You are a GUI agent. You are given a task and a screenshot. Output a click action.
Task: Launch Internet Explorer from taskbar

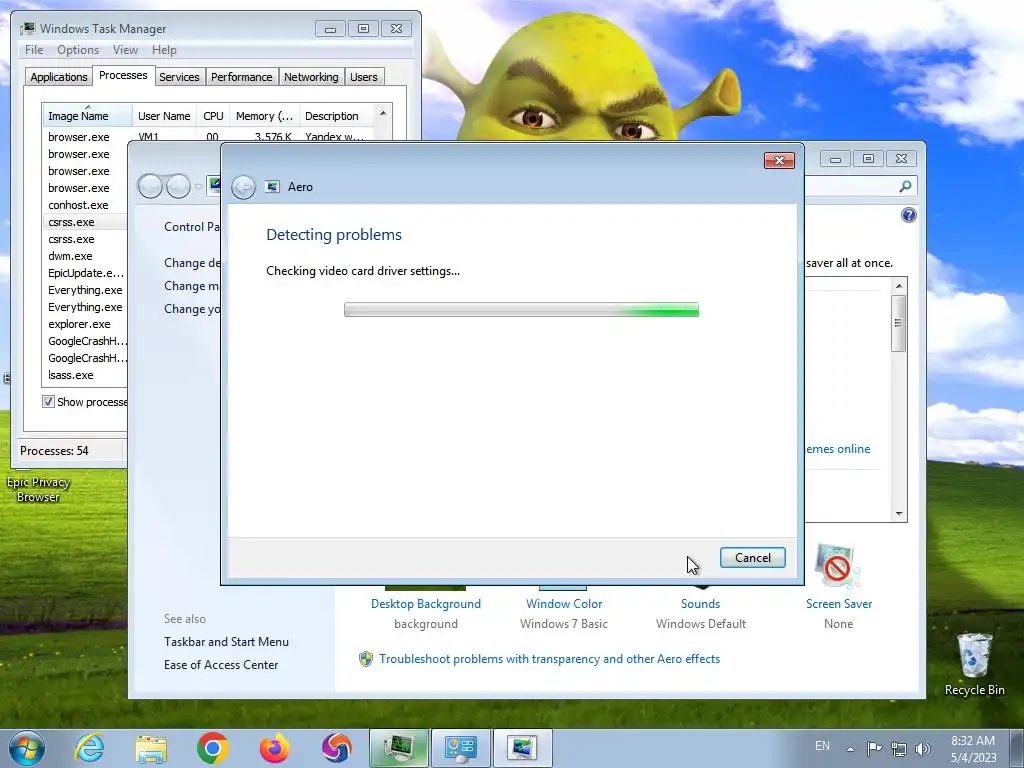(x=89, y=748)
